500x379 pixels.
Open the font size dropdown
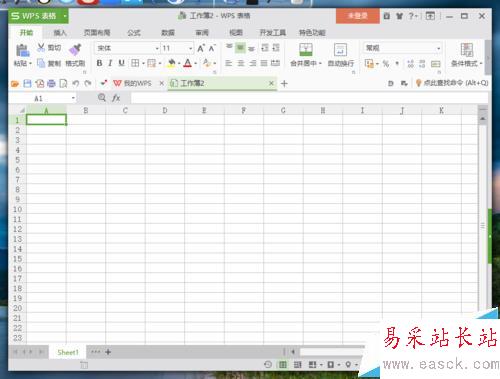(190, 48)
